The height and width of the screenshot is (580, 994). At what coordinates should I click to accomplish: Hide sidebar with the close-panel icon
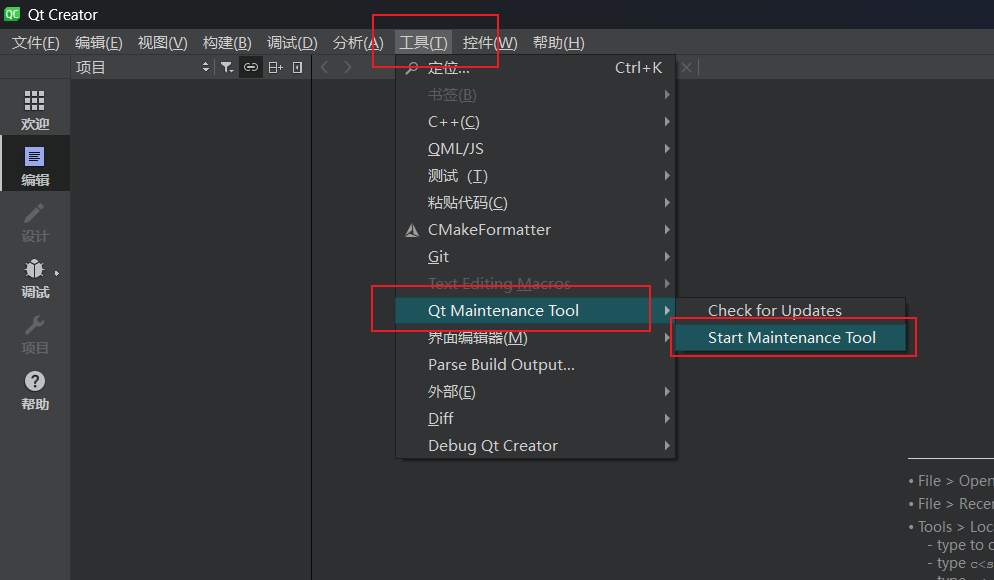point(297,67)
